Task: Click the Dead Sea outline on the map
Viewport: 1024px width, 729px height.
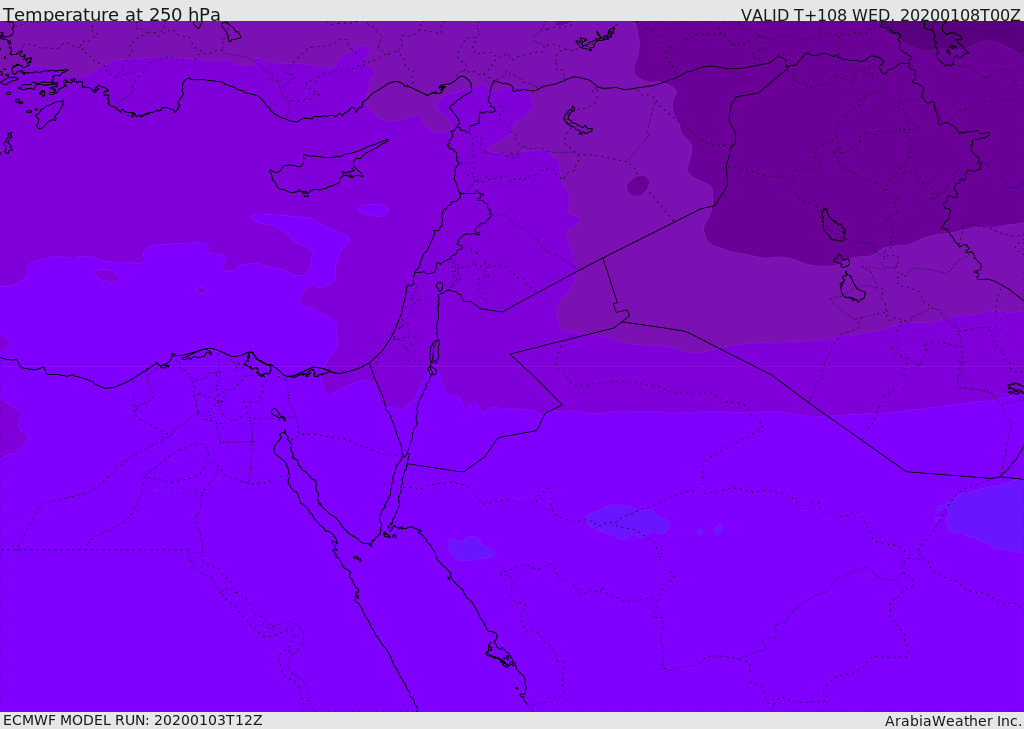Action: point(434,353)
